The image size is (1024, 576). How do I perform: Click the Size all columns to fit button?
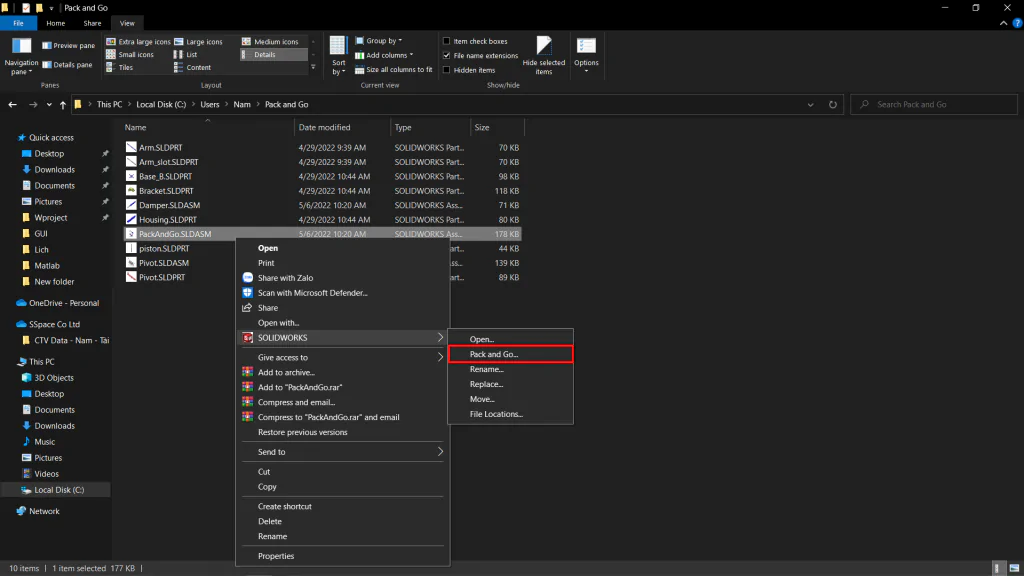[393, 70]
